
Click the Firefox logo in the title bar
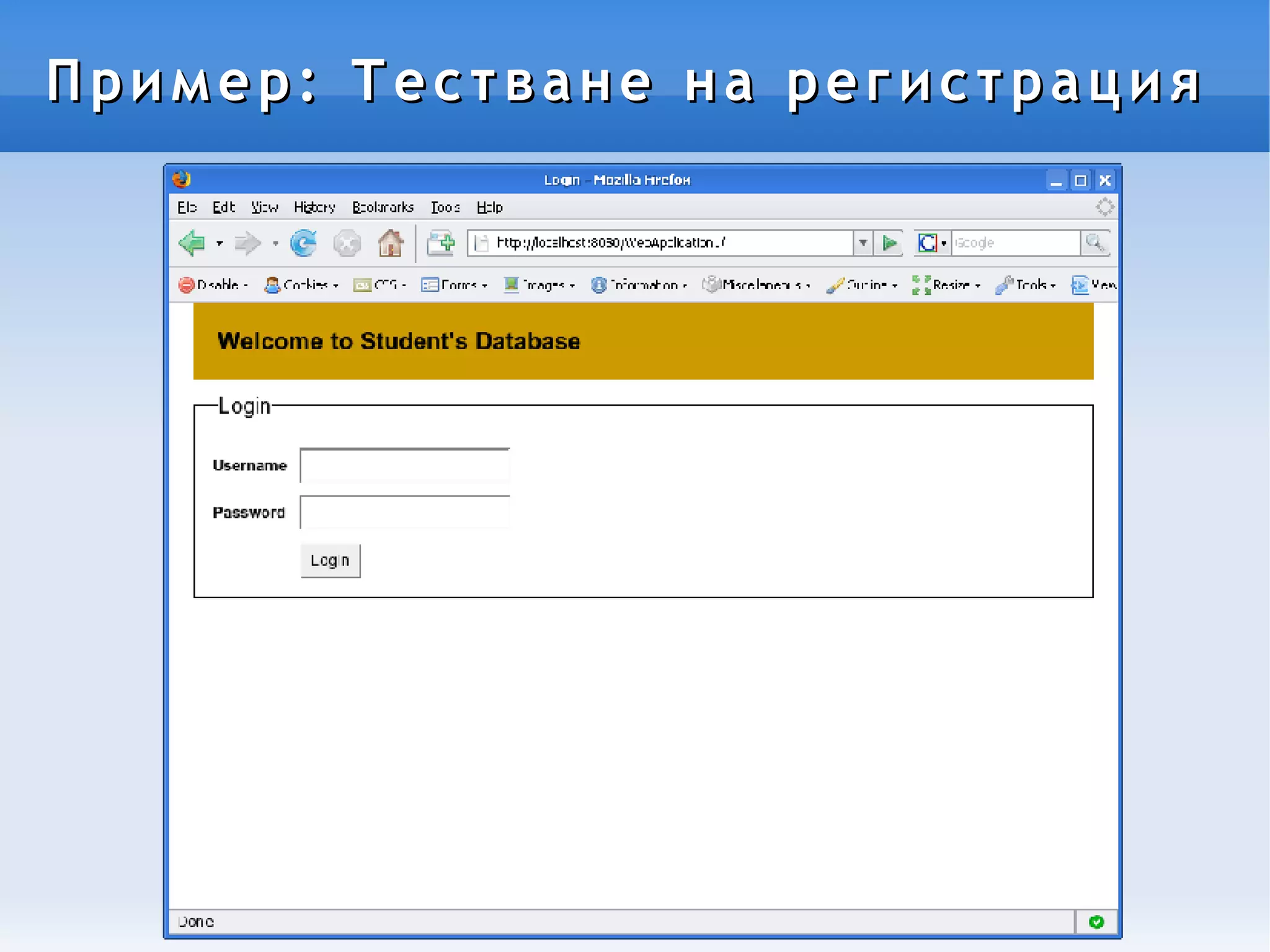click(x=182, y=180)
